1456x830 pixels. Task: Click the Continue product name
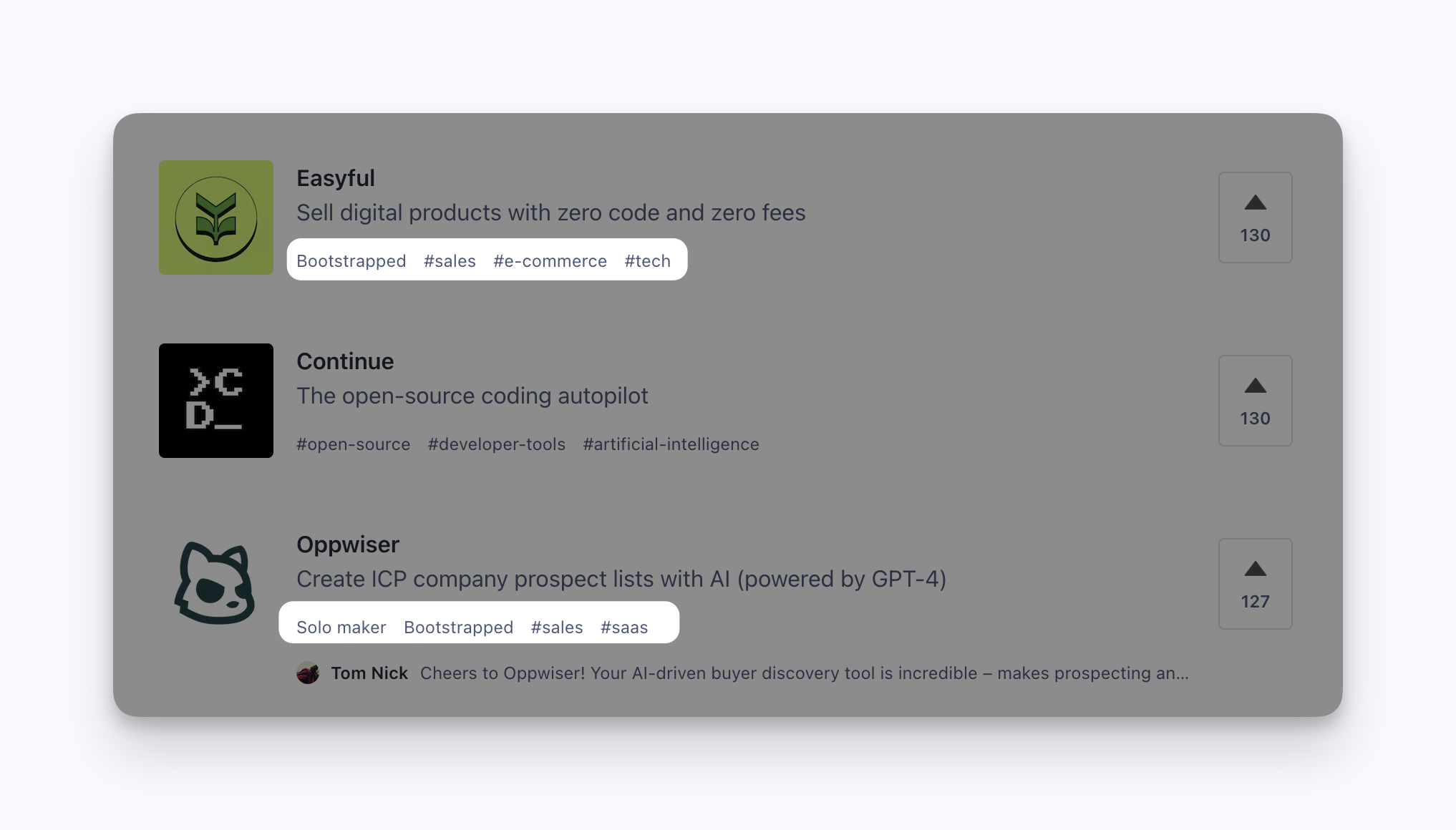click(345, 361)
